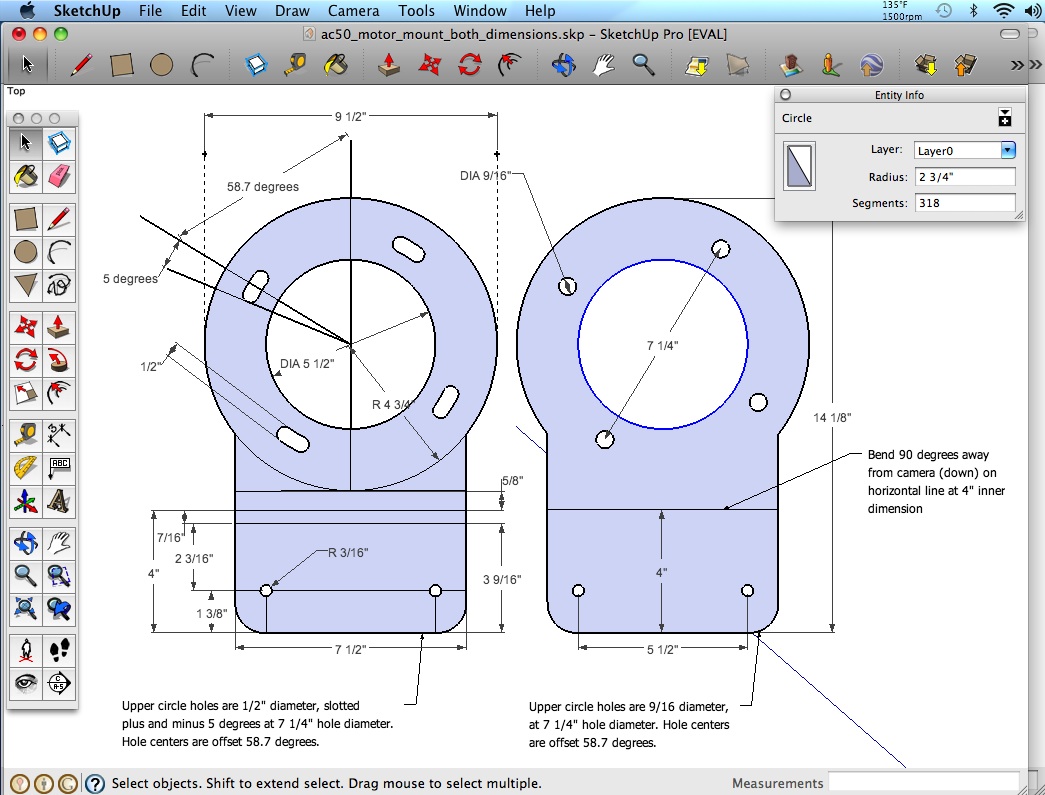
Task: Open the Draw menu
Action: [292, 11]
